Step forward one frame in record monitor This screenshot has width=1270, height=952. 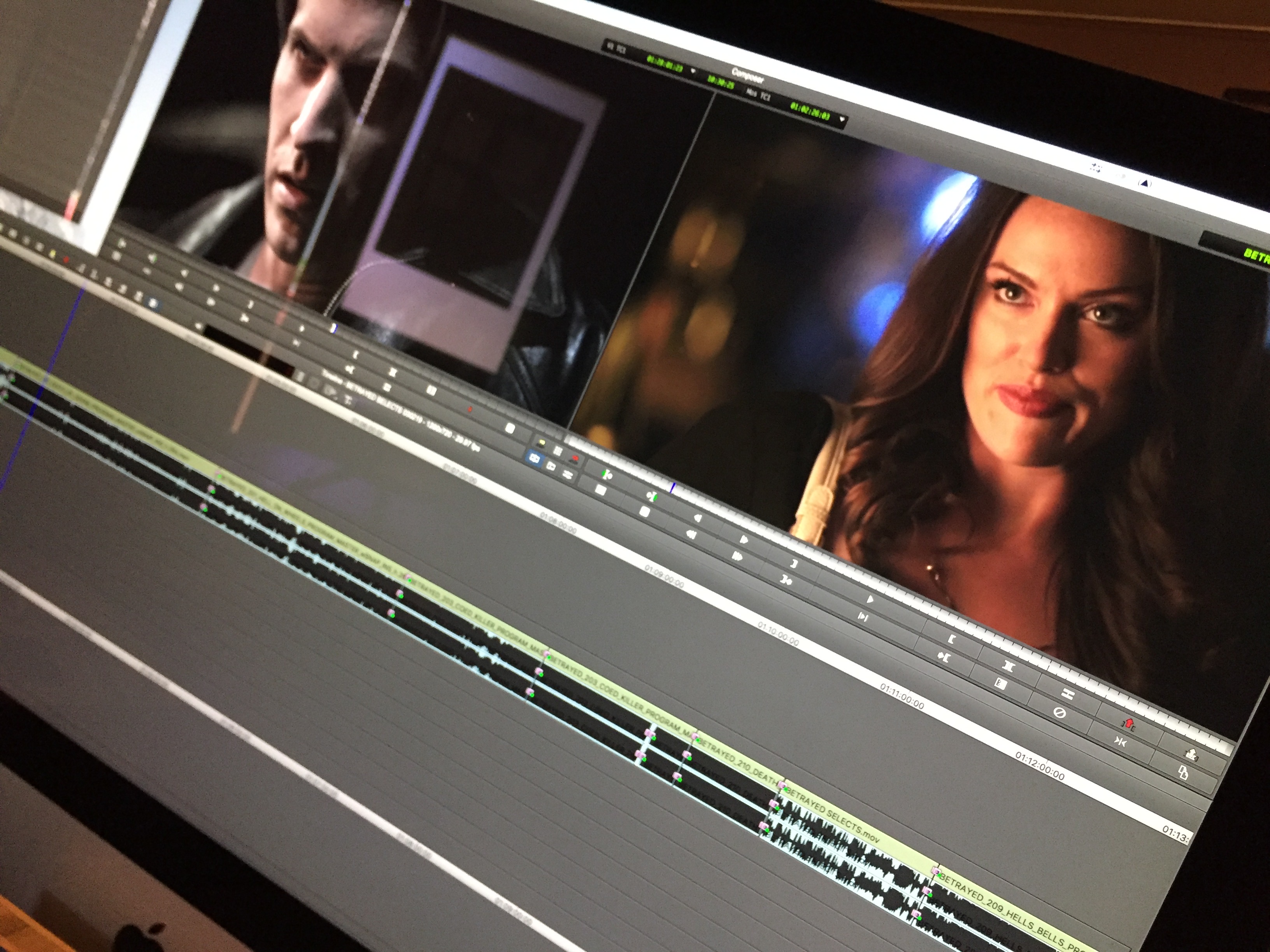744,539
